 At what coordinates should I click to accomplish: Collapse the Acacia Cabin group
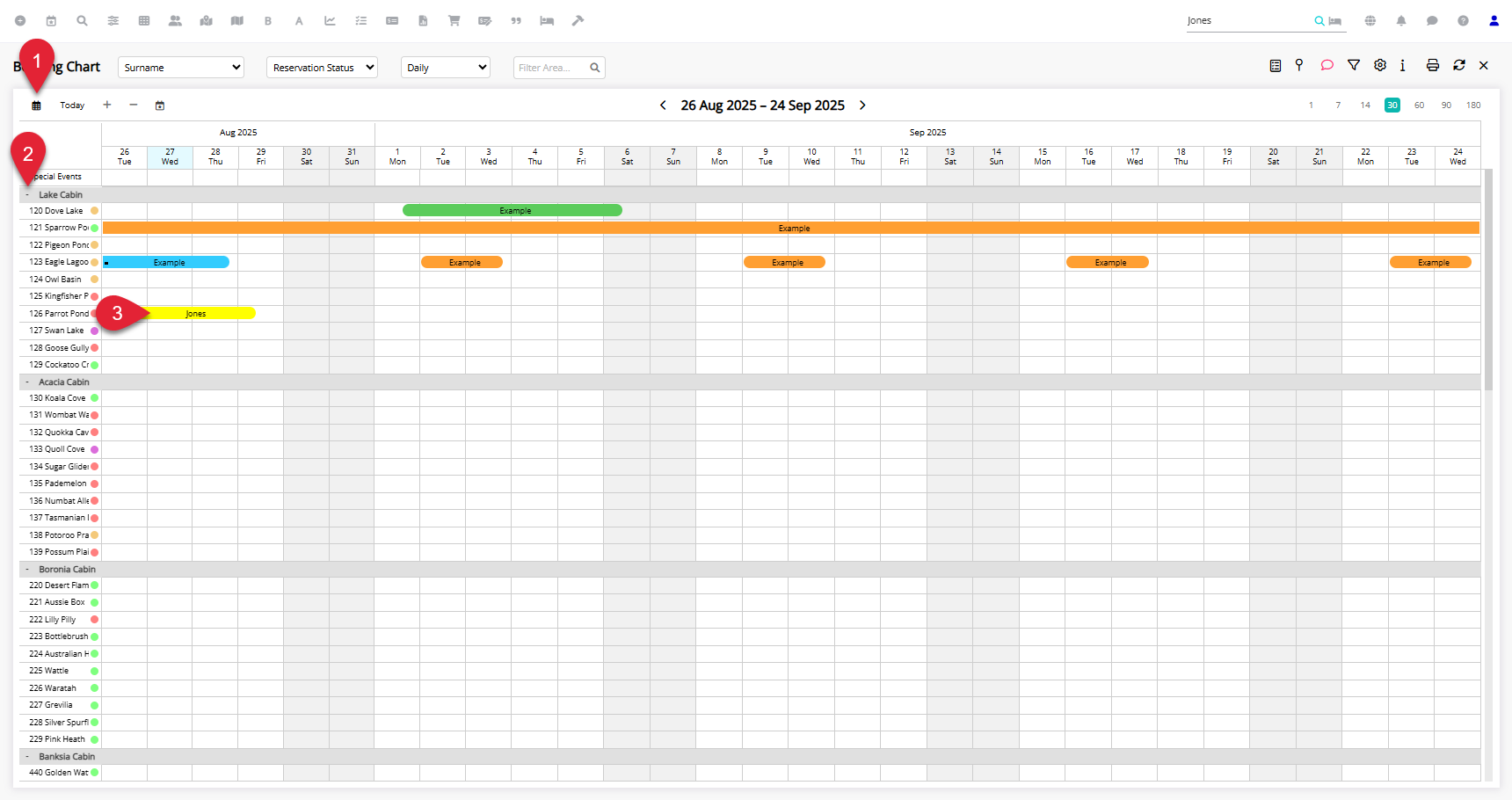pos(27,382)
